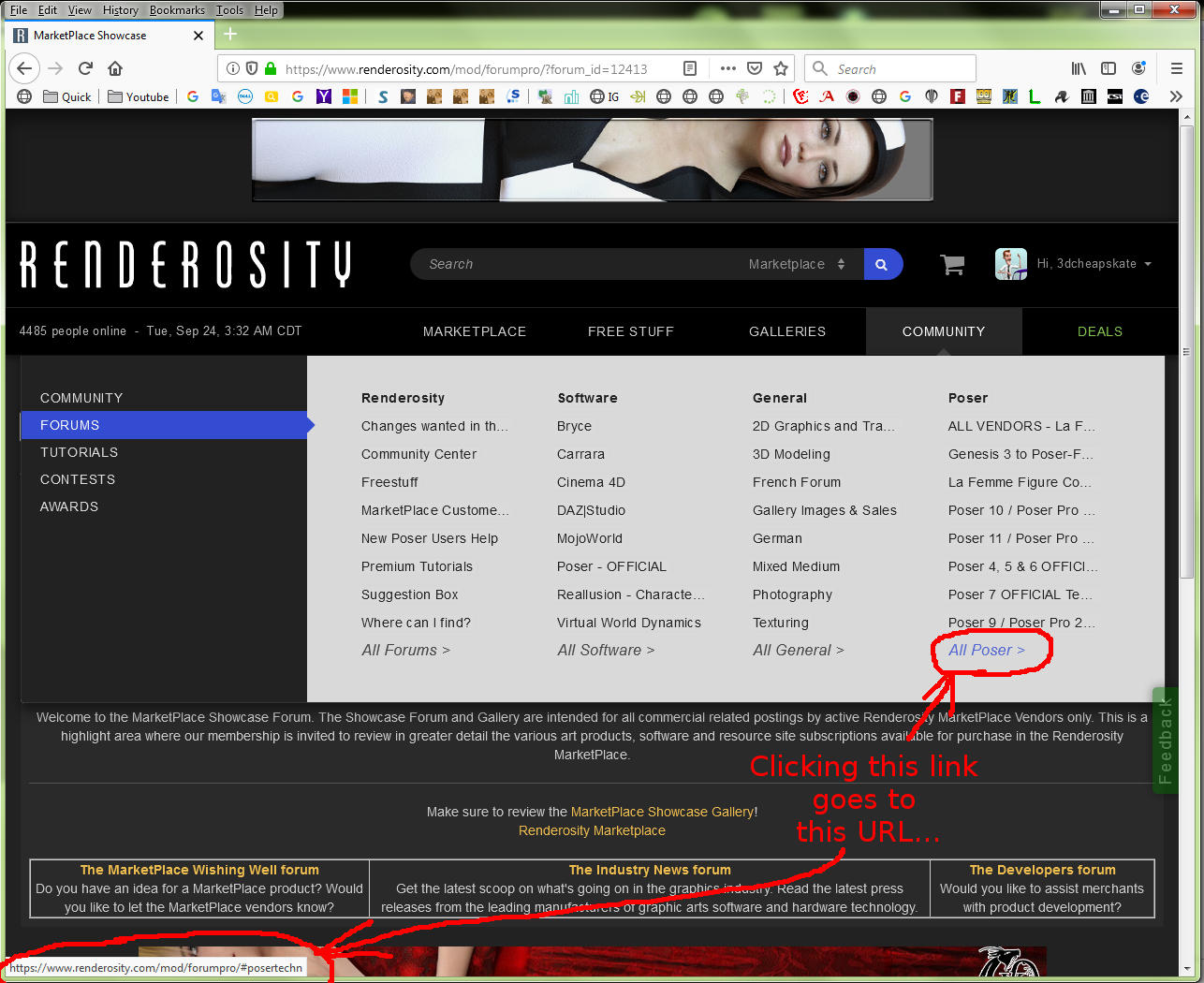Follow the MarketPlace Showcase Gallery link
Viewport: 1204px width, 983px height.
662,812
